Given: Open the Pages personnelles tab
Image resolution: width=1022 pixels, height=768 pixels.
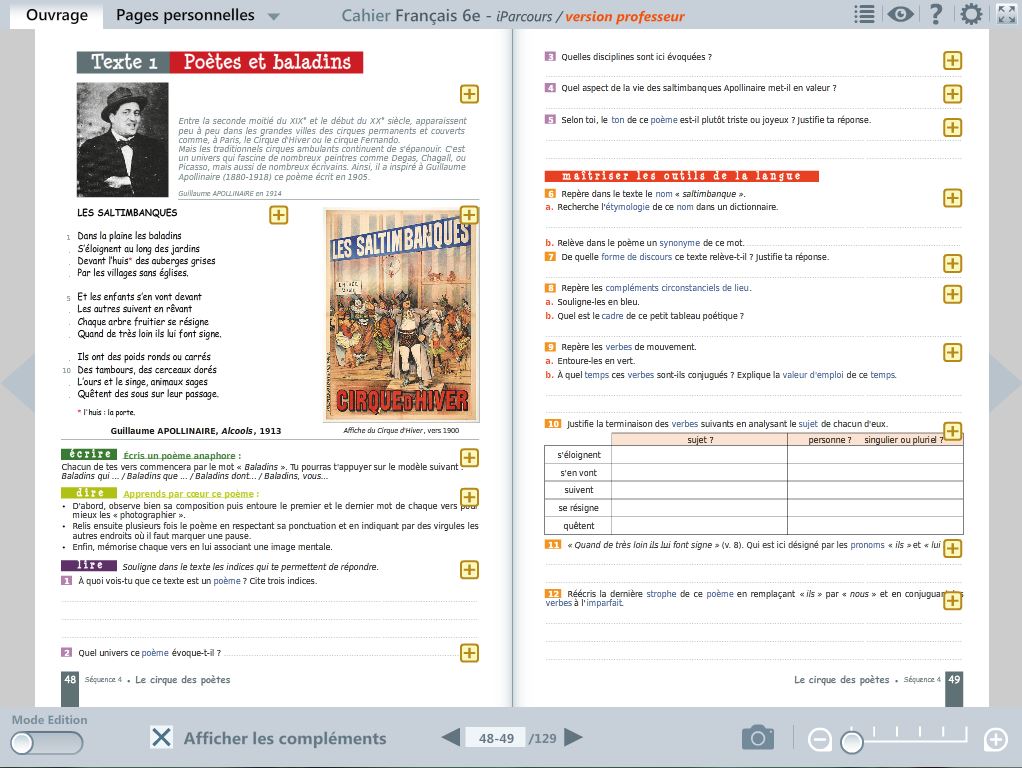Looking at the screenshot, I should [x=185, y=15].
